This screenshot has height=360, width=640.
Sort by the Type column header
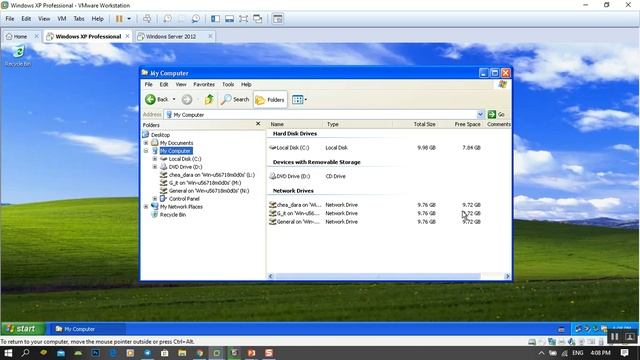tap(358, 124)
